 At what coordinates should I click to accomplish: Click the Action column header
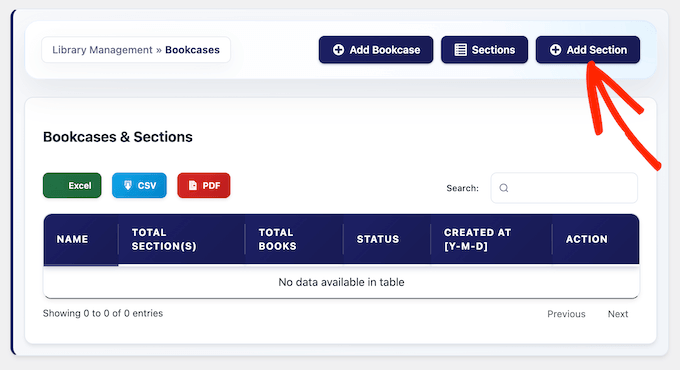click(595, 239)
